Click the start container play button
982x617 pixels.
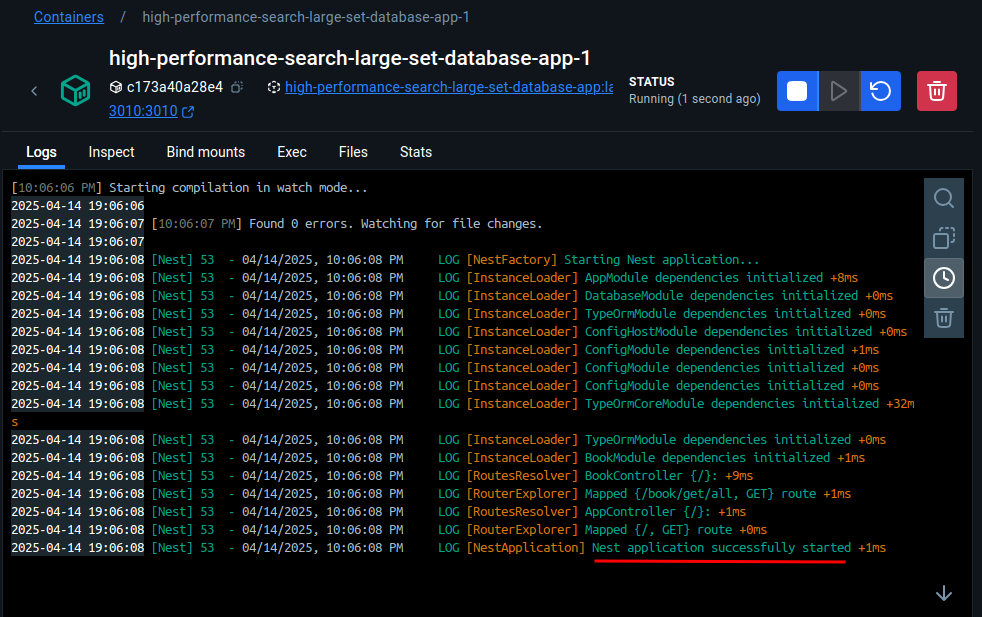click(x=839, y=91)
